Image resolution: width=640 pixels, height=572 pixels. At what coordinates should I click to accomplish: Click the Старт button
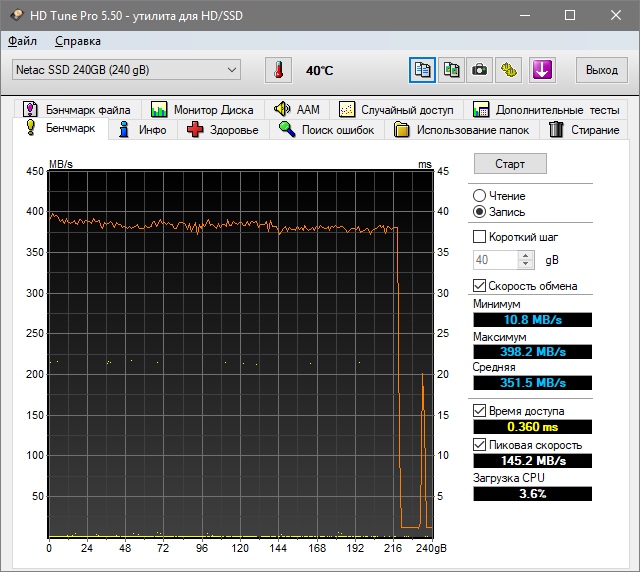coord(510,164)
